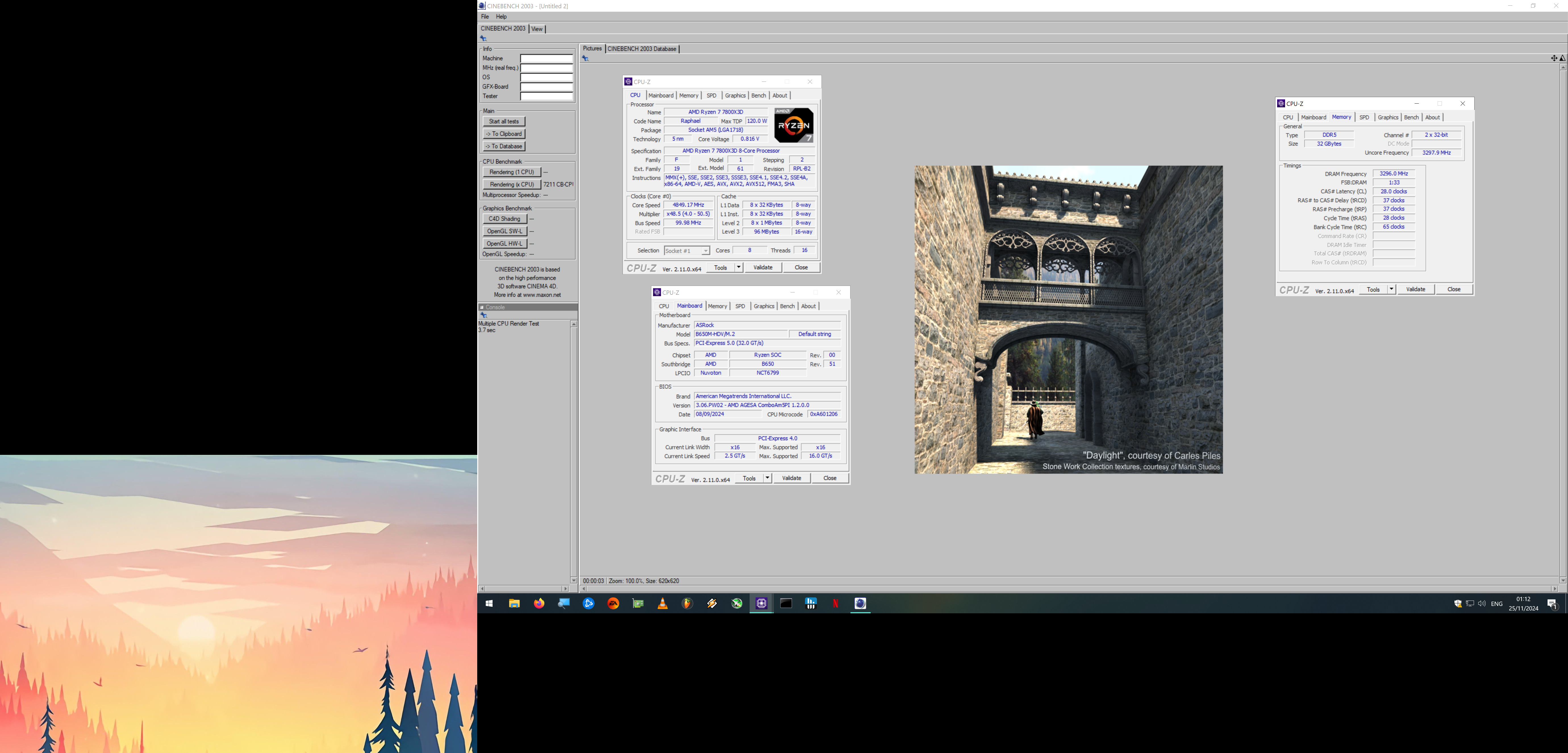This screenshot has width=1568, height=753.
Task: Open the Netflix taskbar icon
Action: tap(836, 603)
